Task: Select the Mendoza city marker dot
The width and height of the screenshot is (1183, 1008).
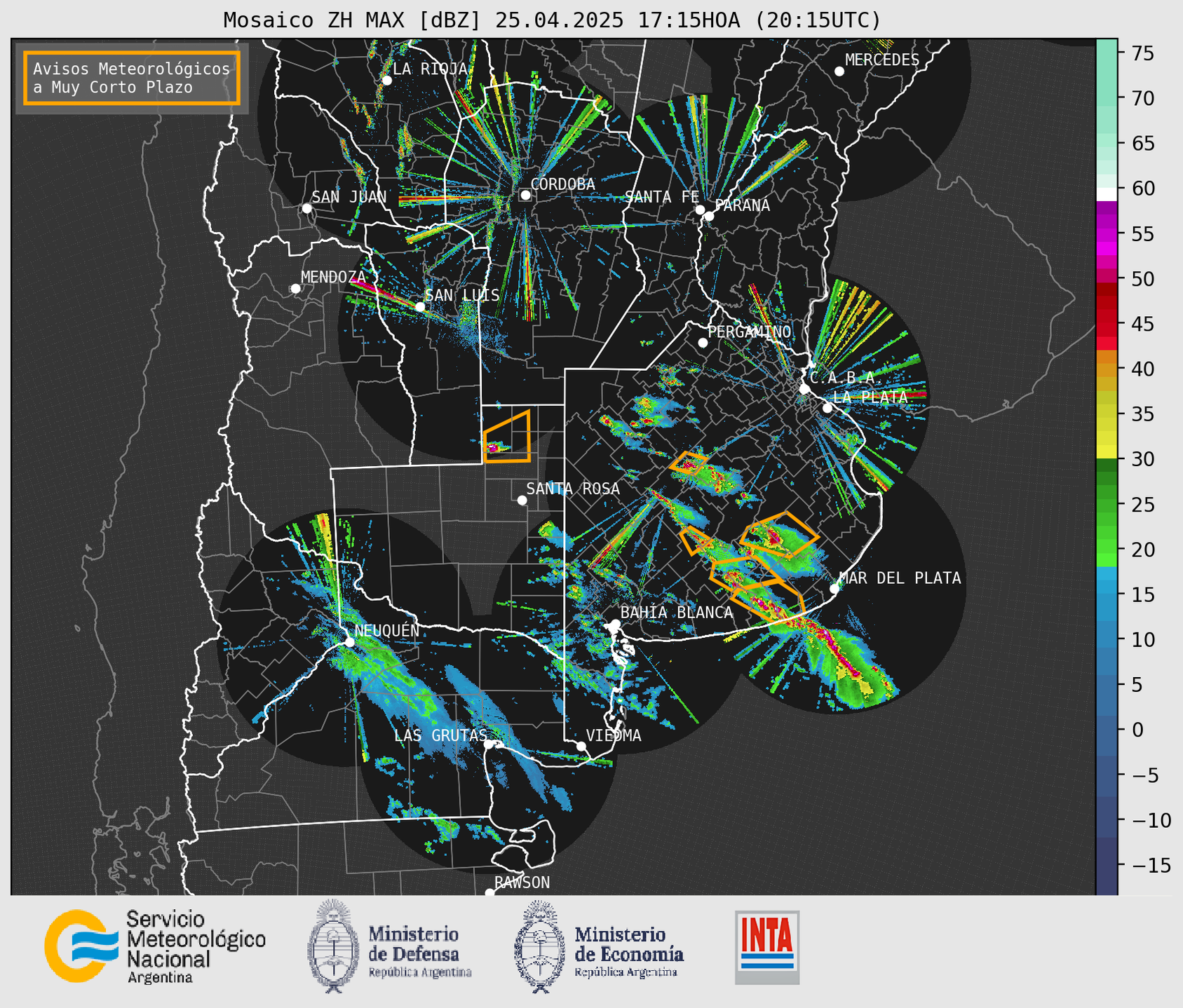Action: [295, 289]
